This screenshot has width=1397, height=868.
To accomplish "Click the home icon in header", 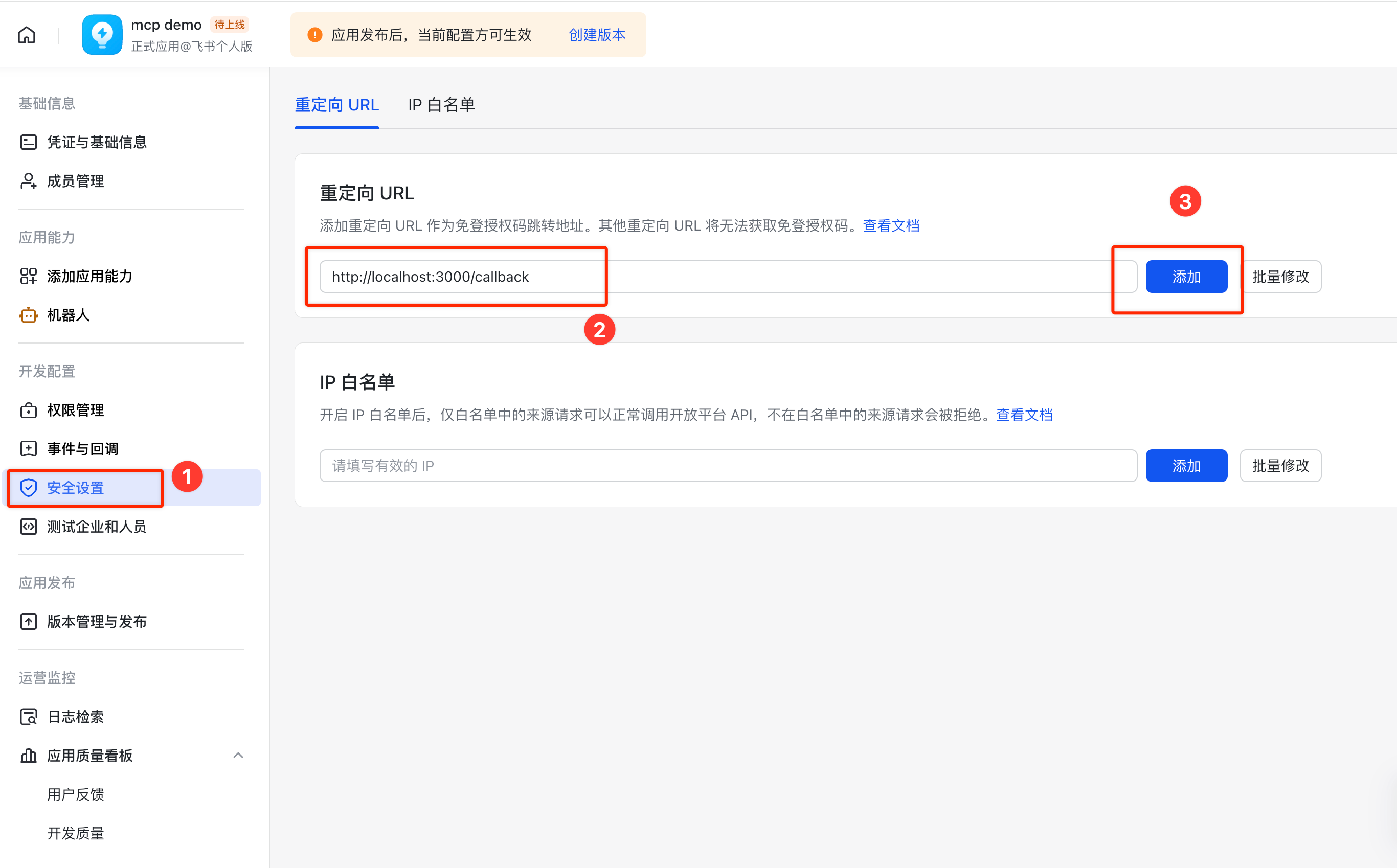I will point(27,35).
